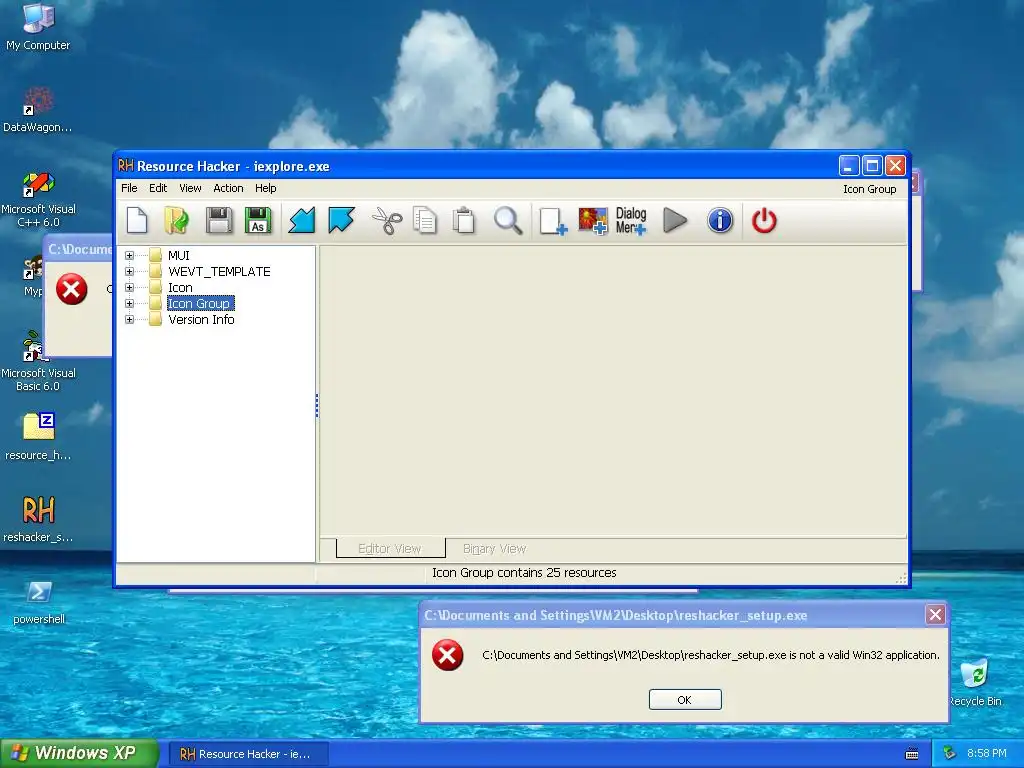Select the My Computer desktop icon
Viewport: 1024px width, 768px height.
tap(38, 27)
